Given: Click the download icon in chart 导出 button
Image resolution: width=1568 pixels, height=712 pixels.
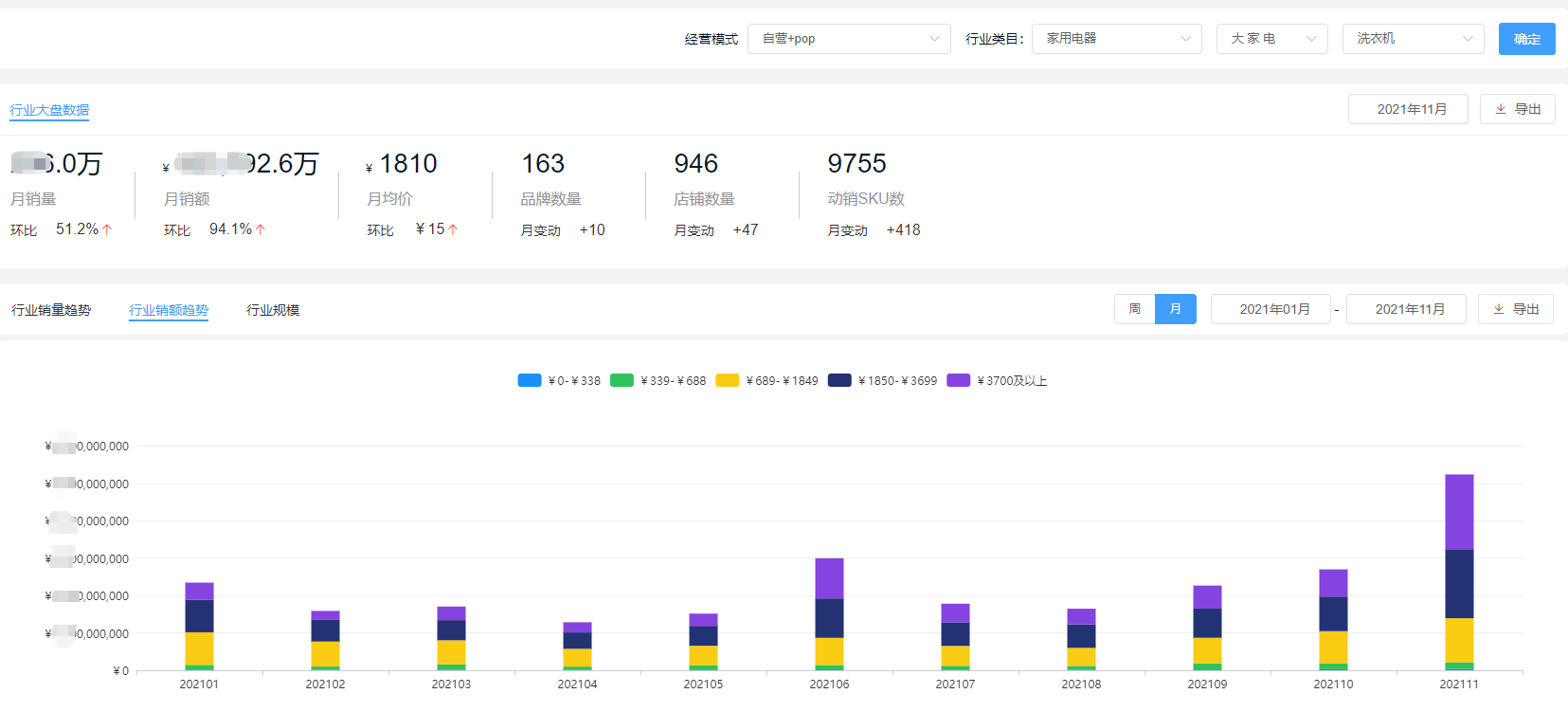Looking at the screenshot, I should (1499, 309).
